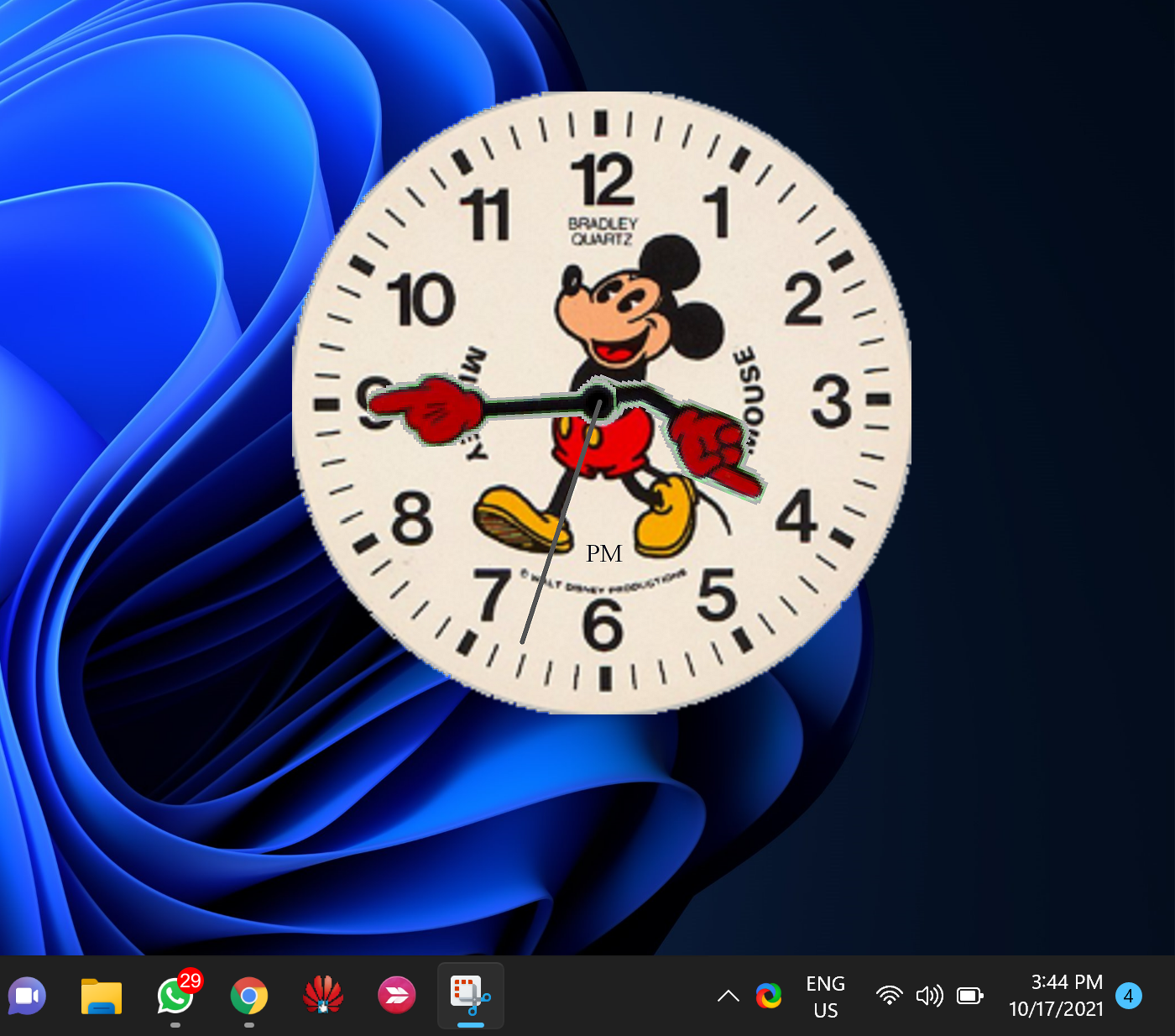Viewport: 1175px width, 1036px height.
Task: Open the pink Skitch arrow app icon
Action: [x=397, y=996]
